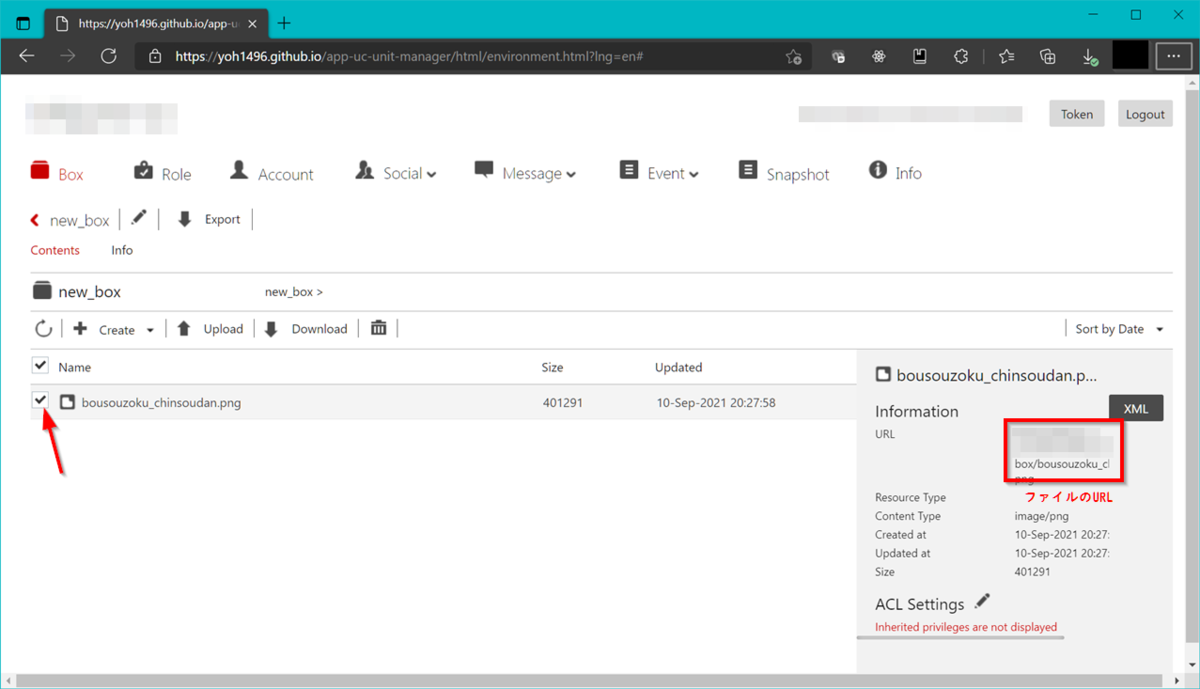Switch to the Info tab under new_box
The width and height of the screenshot is (1200, 689).
click(122, 250)
